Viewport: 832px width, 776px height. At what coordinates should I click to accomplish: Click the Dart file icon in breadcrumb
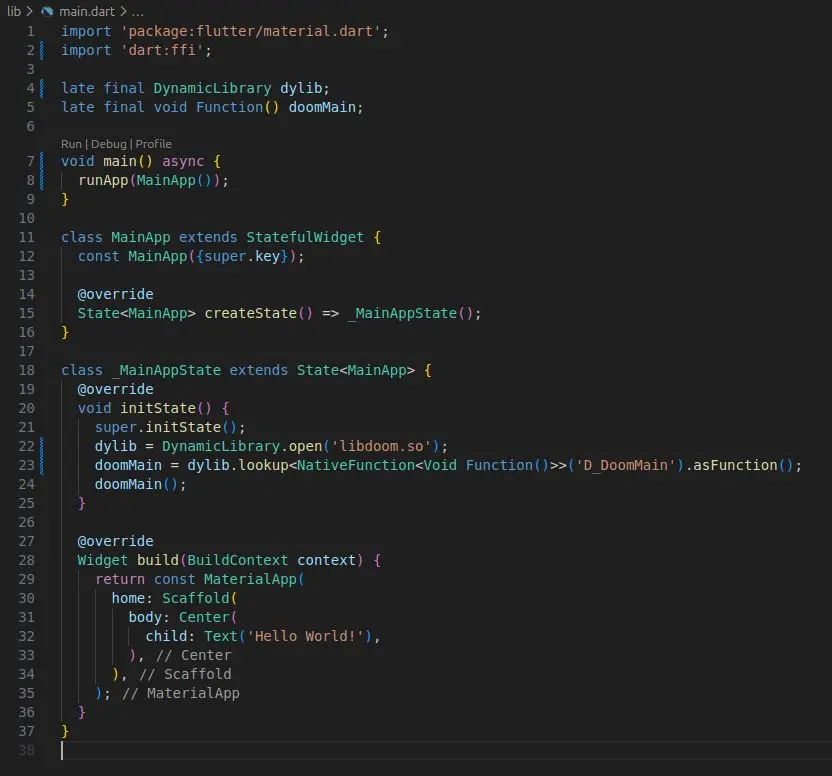click(x=46, y=10)
